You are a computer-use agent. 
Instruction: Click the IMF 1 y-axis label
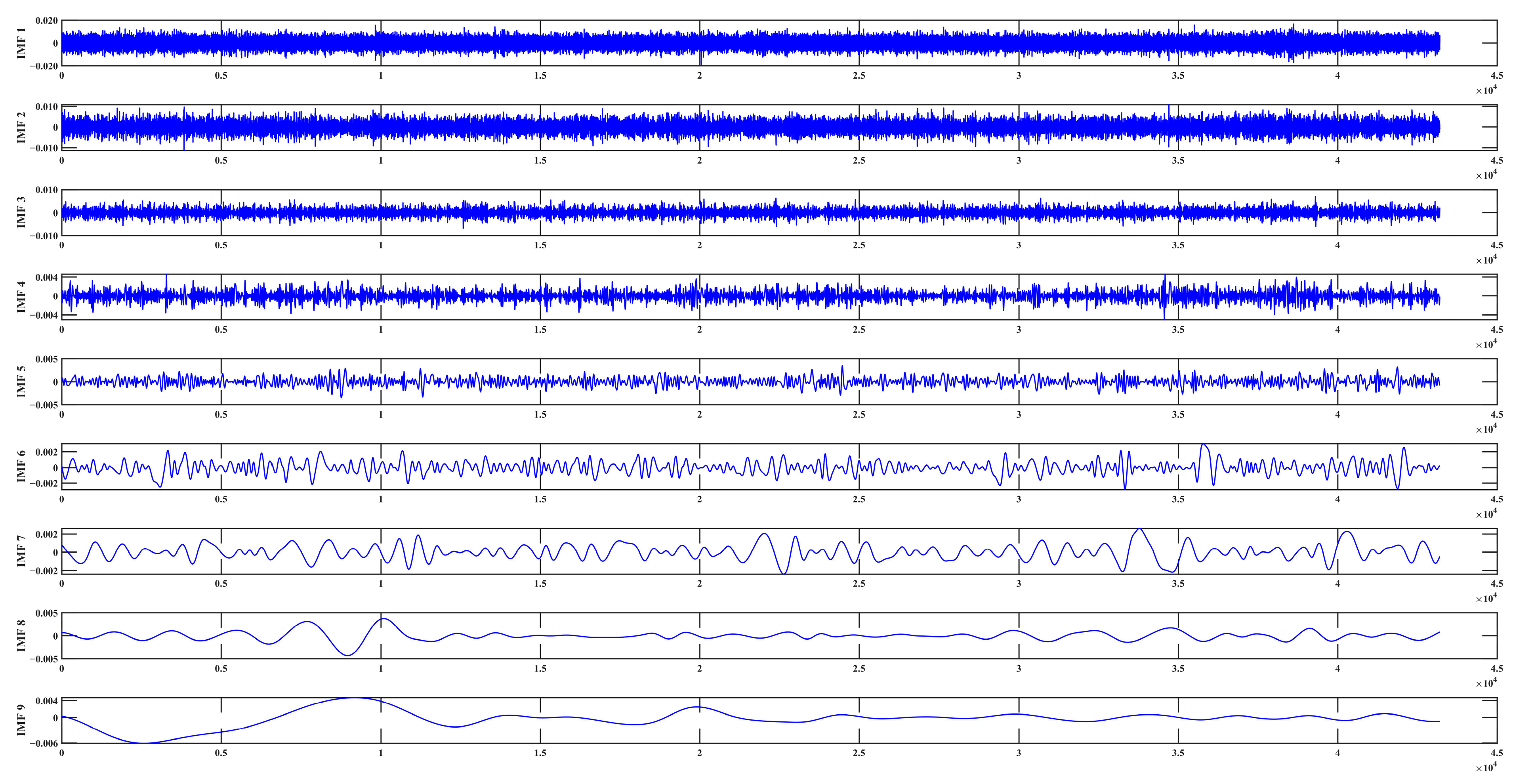(x=21, y=43)
